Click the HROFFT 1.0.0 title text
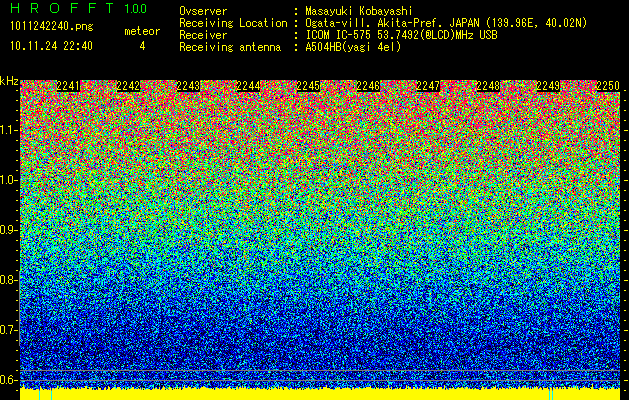The image size is (629, 400). pos(79,8)
